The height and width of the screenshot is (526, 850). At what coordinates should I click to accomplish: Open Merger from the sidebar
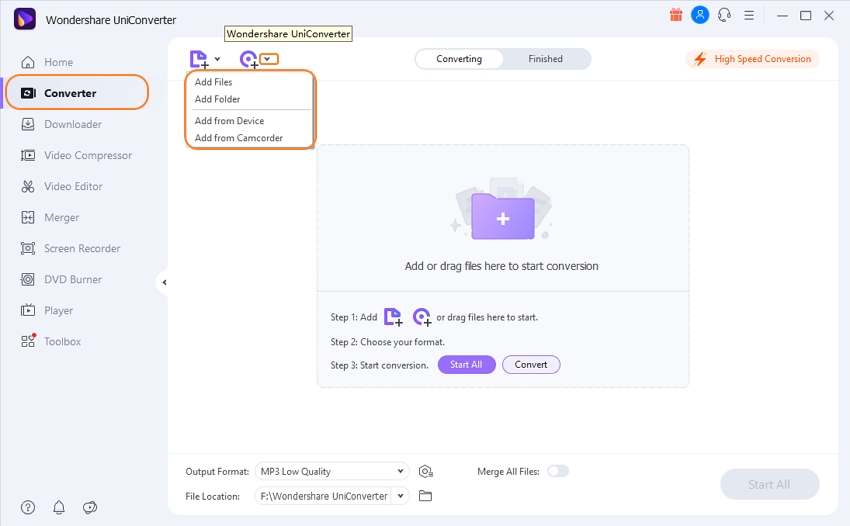(x=50, y=217)
